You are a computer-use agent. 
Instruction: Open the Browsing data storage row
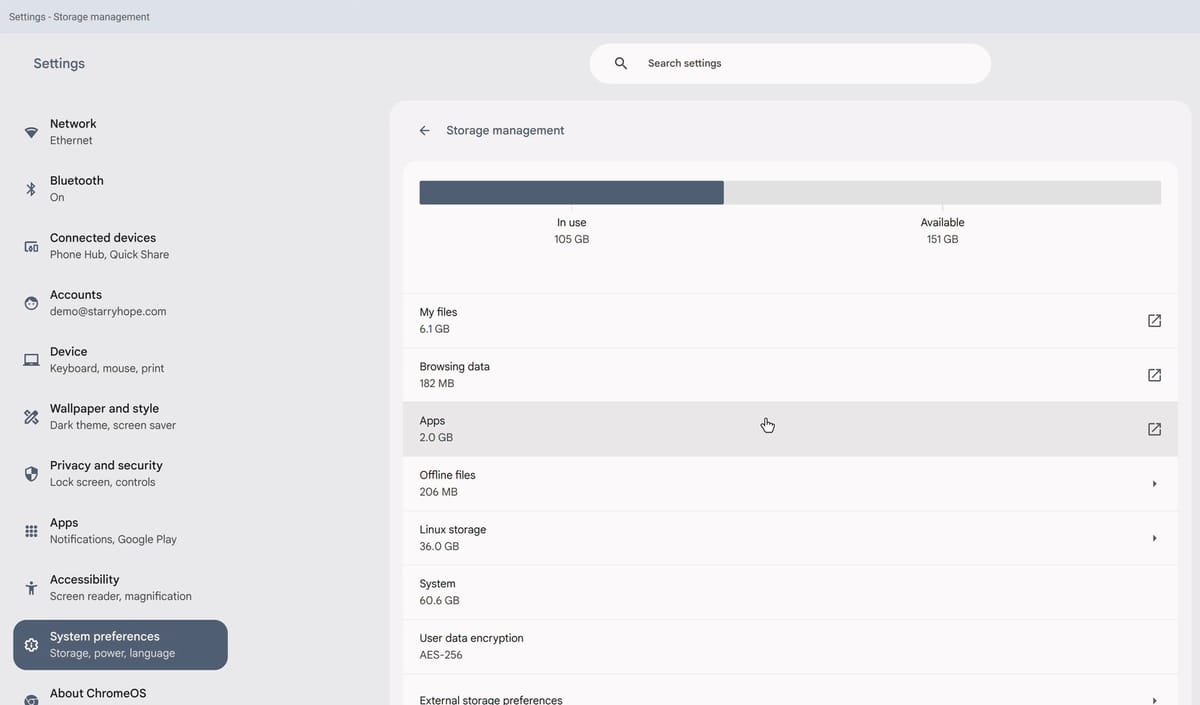(790, 375)
